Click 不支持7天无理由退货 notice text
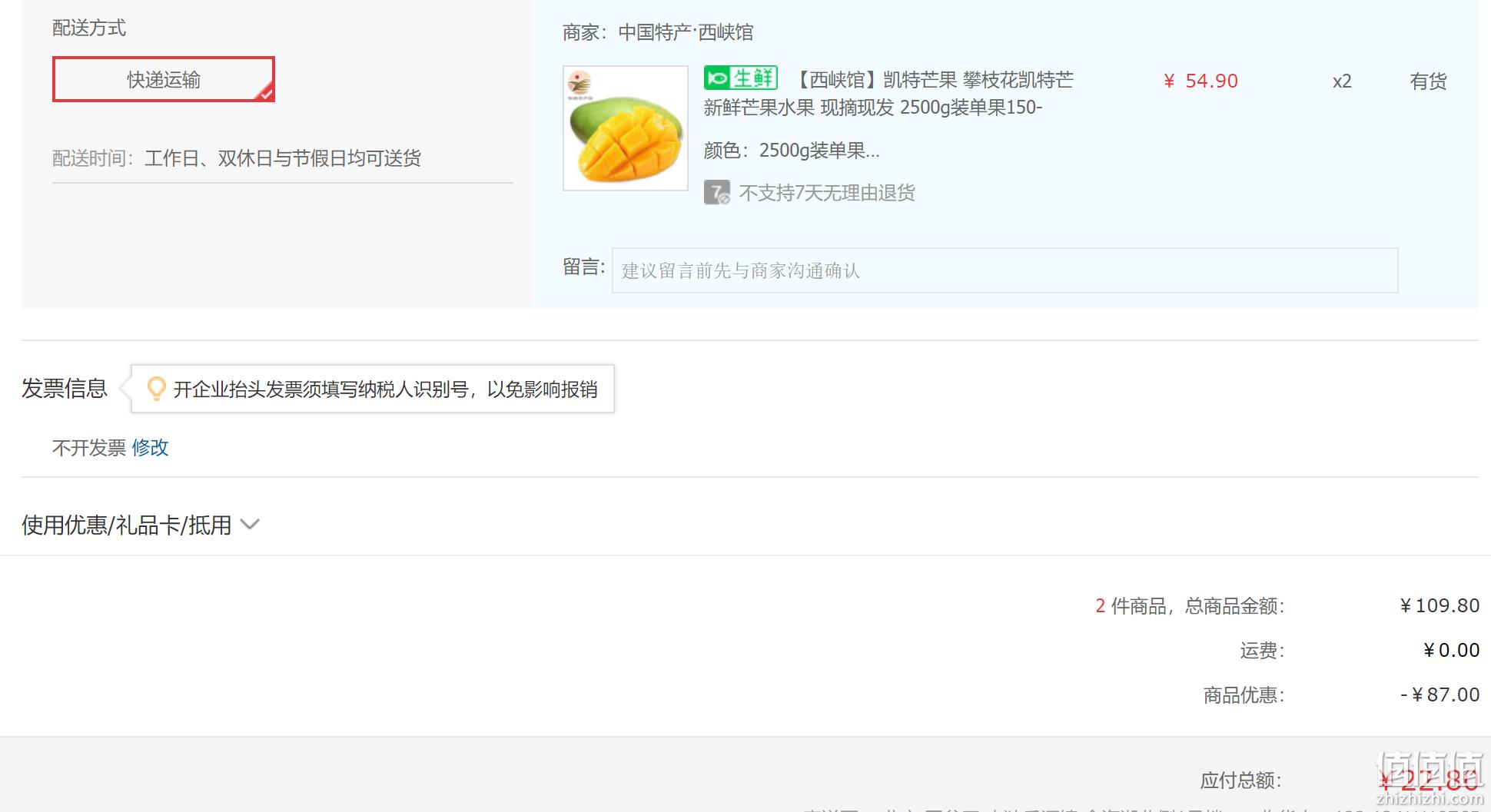Screen dimensions: 1491x812 coord(827,193)
